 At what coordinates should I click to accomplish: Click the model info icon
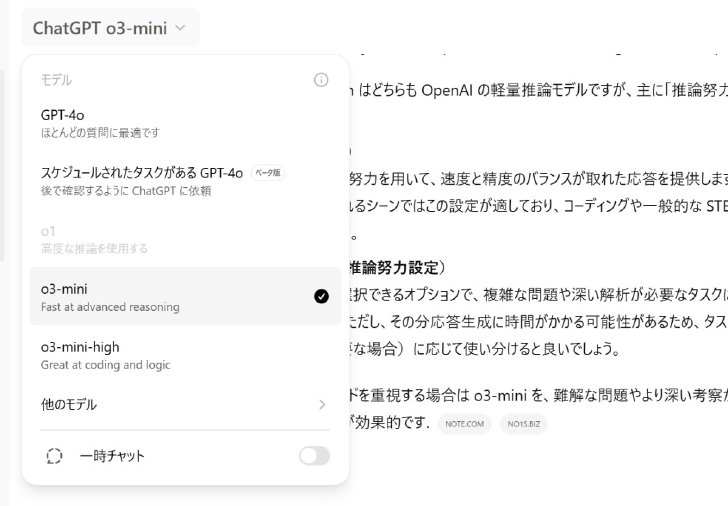321,80
